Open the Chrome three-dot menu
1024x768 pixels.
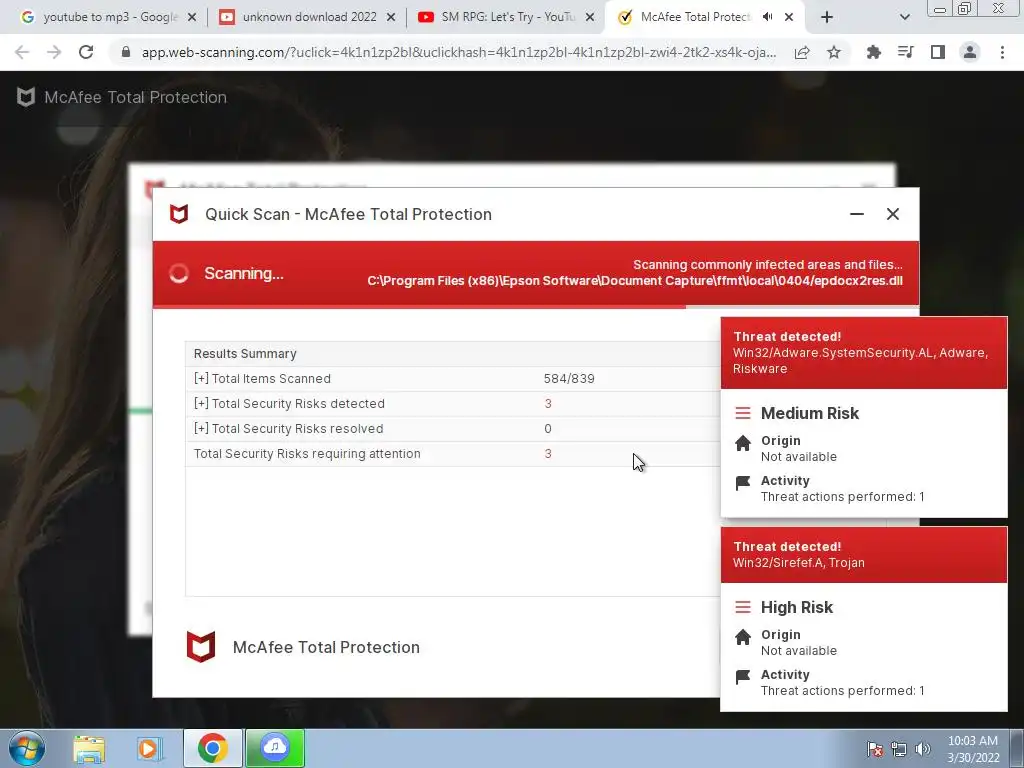(1002, 52)
